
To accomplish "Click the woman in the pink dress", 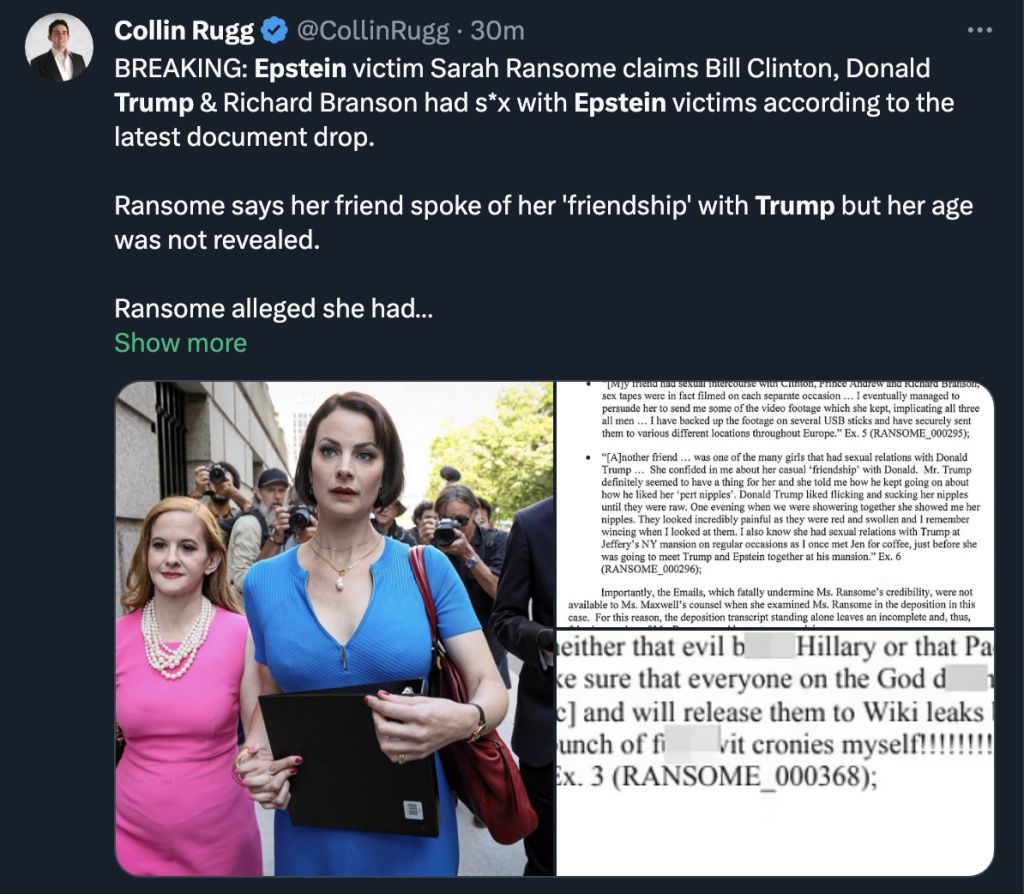I will [183, 686].
